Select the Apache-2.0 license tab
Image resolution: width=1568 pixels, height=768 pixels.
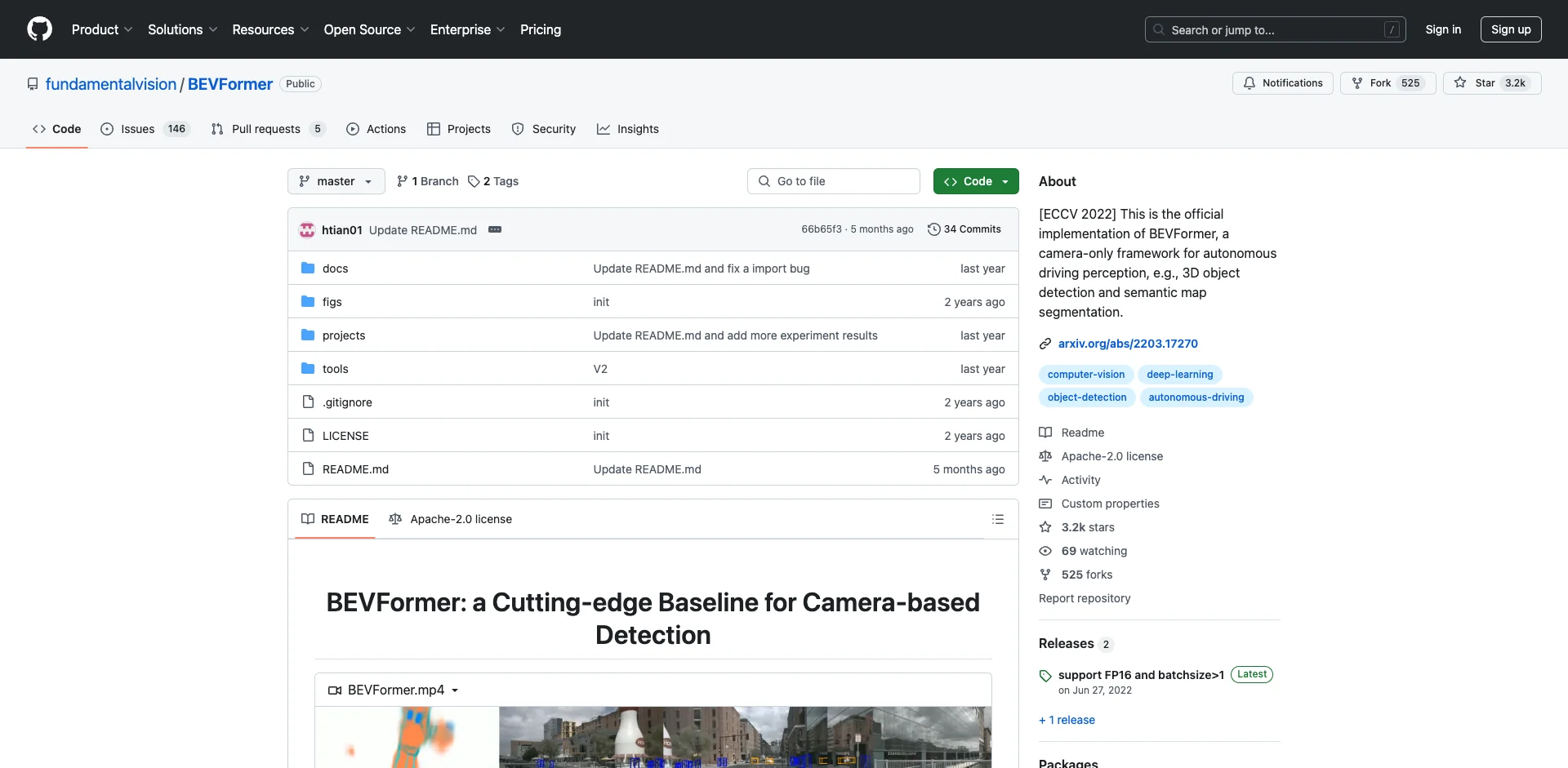[x=451, y=519]
